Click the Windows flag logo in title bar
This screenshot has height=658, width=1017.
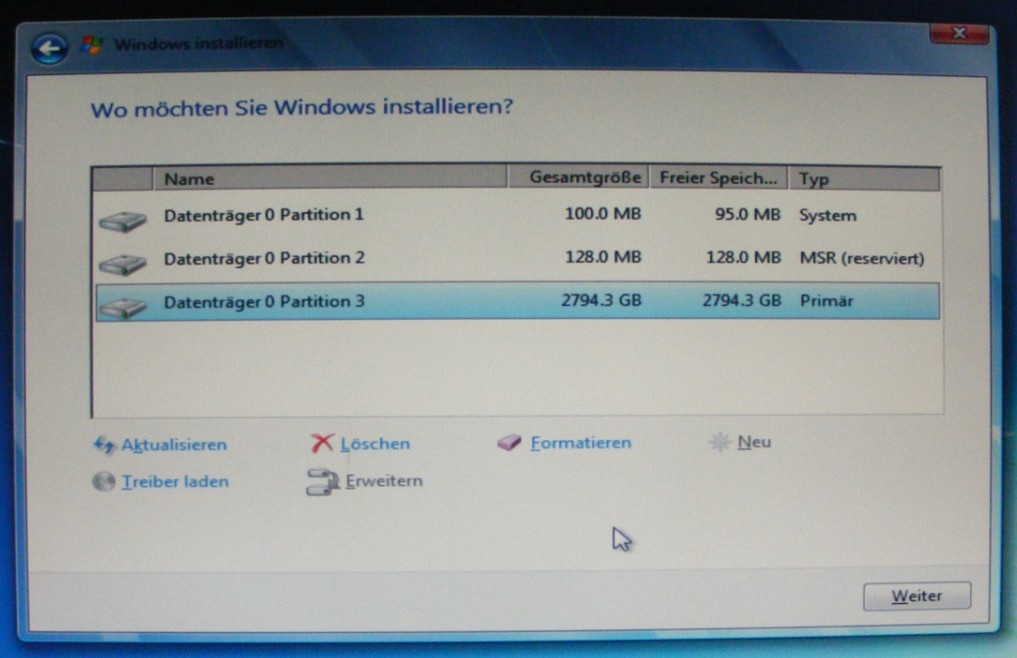point(91,45)
